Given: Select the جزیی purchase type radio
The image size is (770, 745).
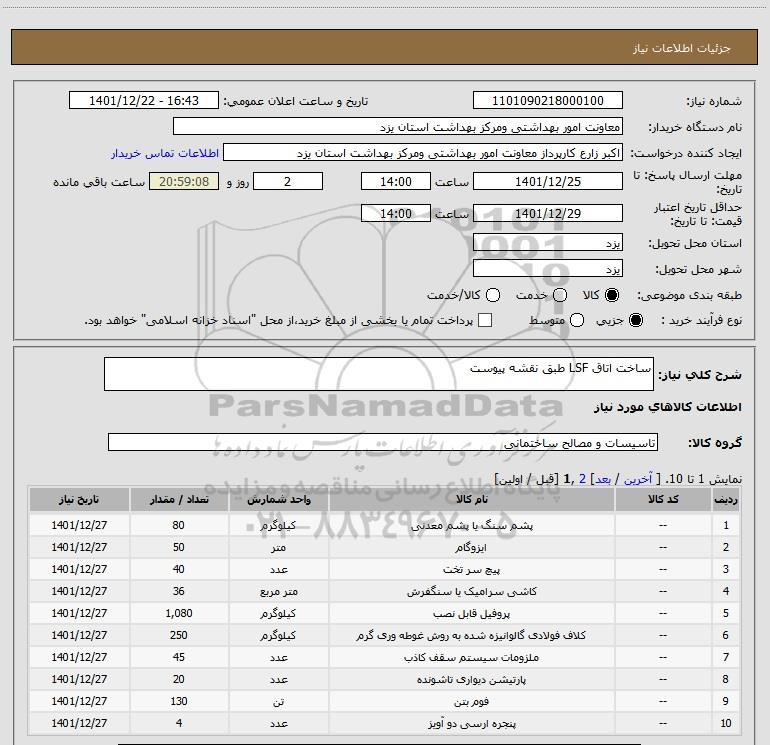Looking at the screenshot, I should [636, 320].
